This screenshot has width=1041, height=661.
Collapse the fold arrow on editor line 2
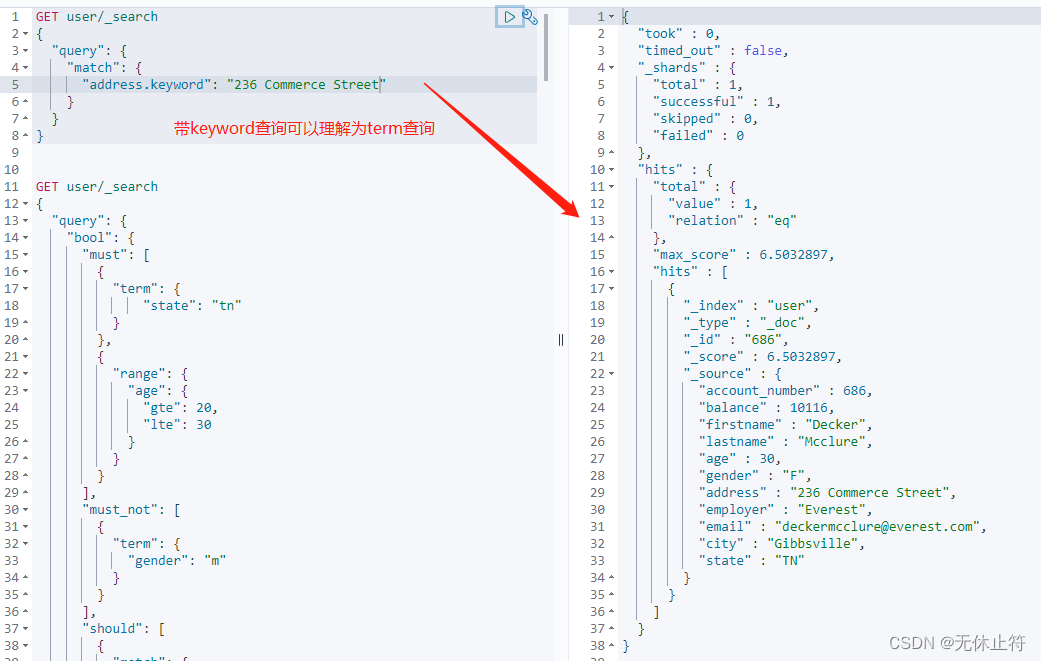(x=25, y=33)
